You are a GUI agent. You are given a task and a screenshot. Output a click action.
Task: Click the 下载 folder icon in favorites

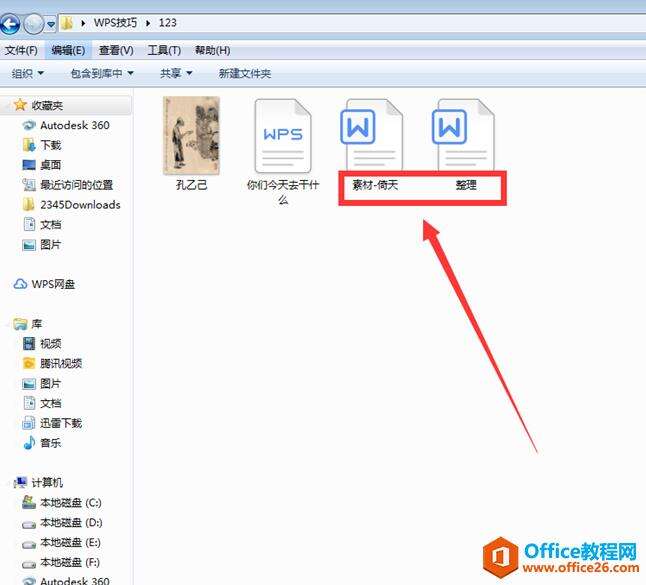[x=29, y=145]
